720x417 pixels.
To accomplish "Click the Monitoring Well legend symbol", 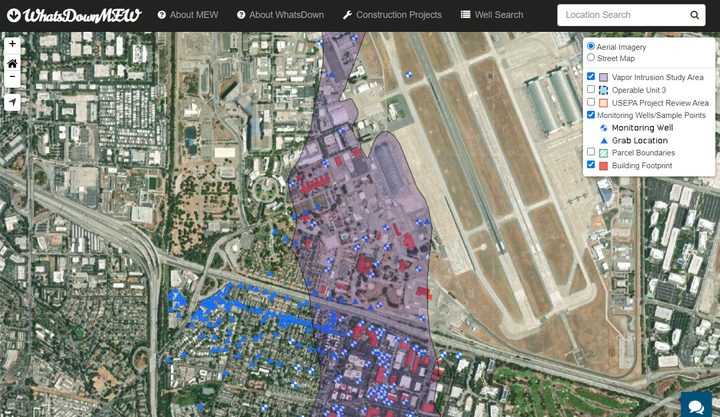I will click(x=604, y=128).
